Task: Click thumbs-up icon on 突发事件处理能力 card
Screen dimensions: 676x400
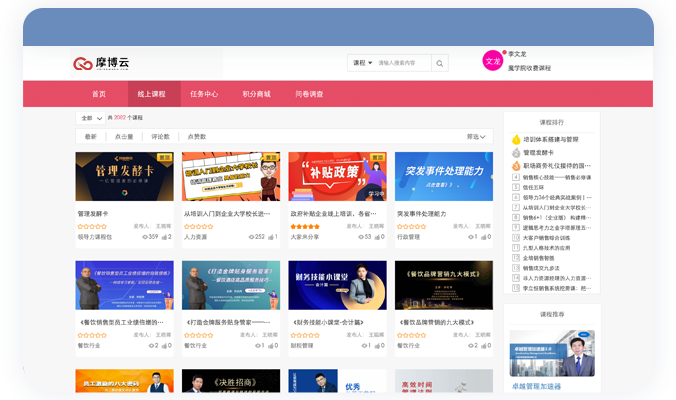Action: [x=484, y=237]
